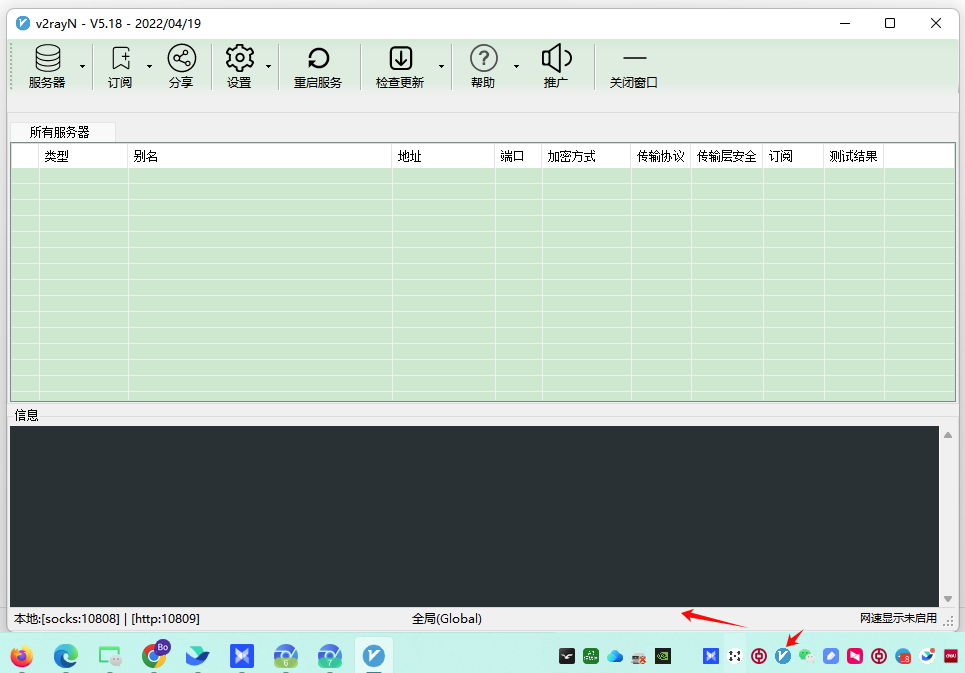
Task: Sort by the 别名 column header
Action: [259, 156]
